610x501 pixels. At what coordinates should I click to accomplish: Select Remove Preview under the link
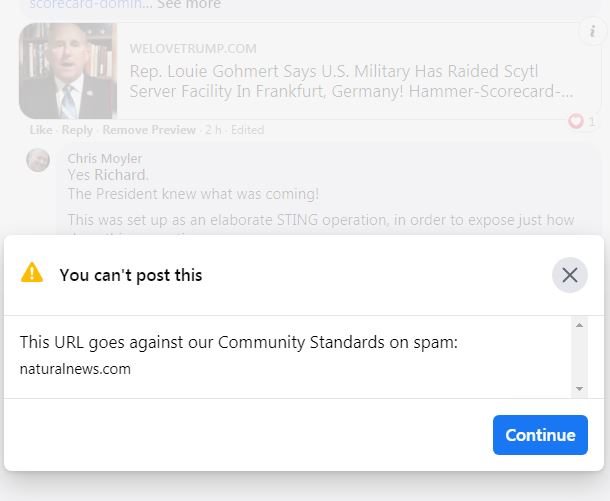pyautogui.click(x=149, y=130)
